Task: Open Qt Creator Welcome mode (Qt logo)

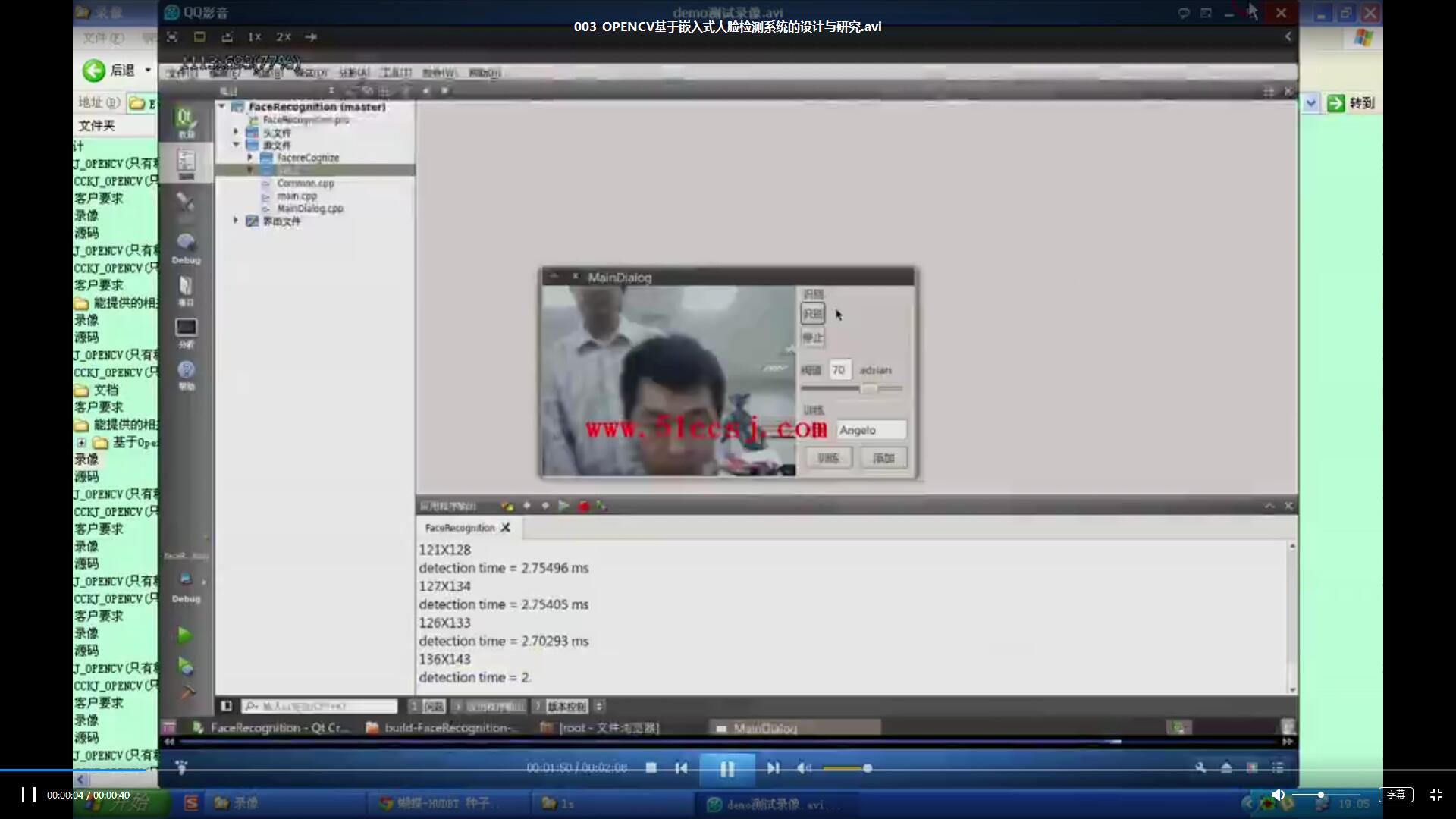Action: point(186,121)
